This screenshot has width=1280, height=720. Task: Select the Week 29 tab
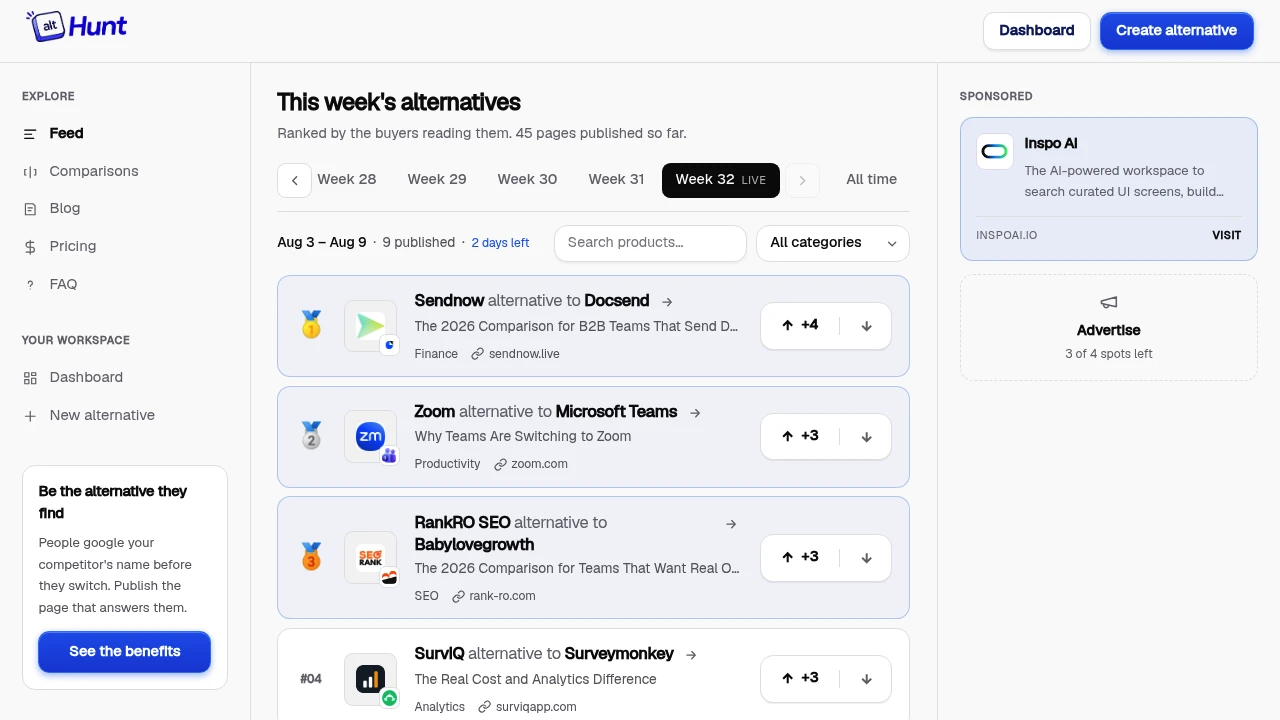(437, 180)
